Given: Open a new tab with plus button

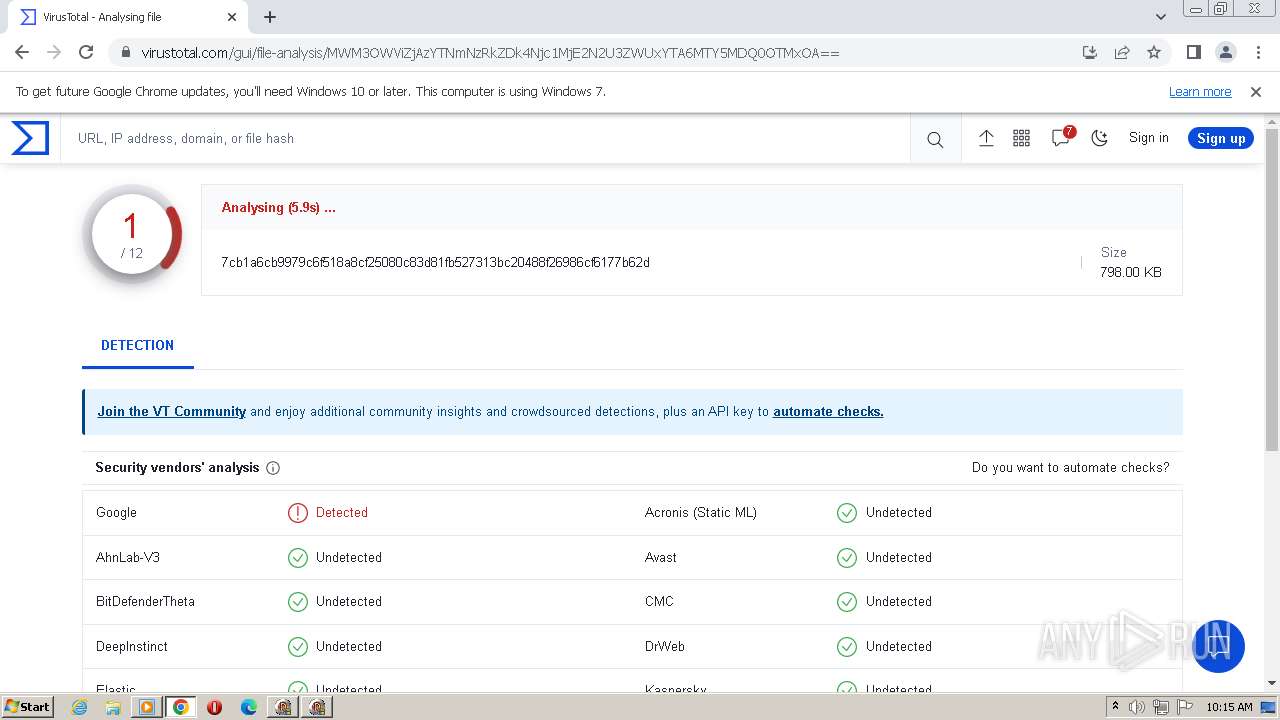Looking at the screenshot, I should point(270,17).
